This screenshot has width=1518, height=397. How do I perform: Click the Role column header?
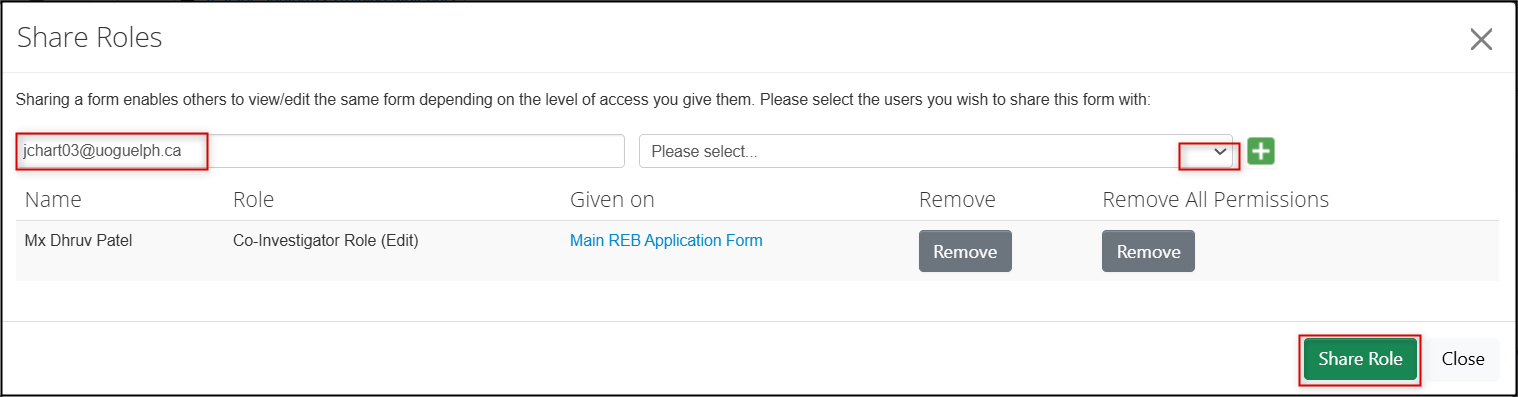(x=253, y=199)
